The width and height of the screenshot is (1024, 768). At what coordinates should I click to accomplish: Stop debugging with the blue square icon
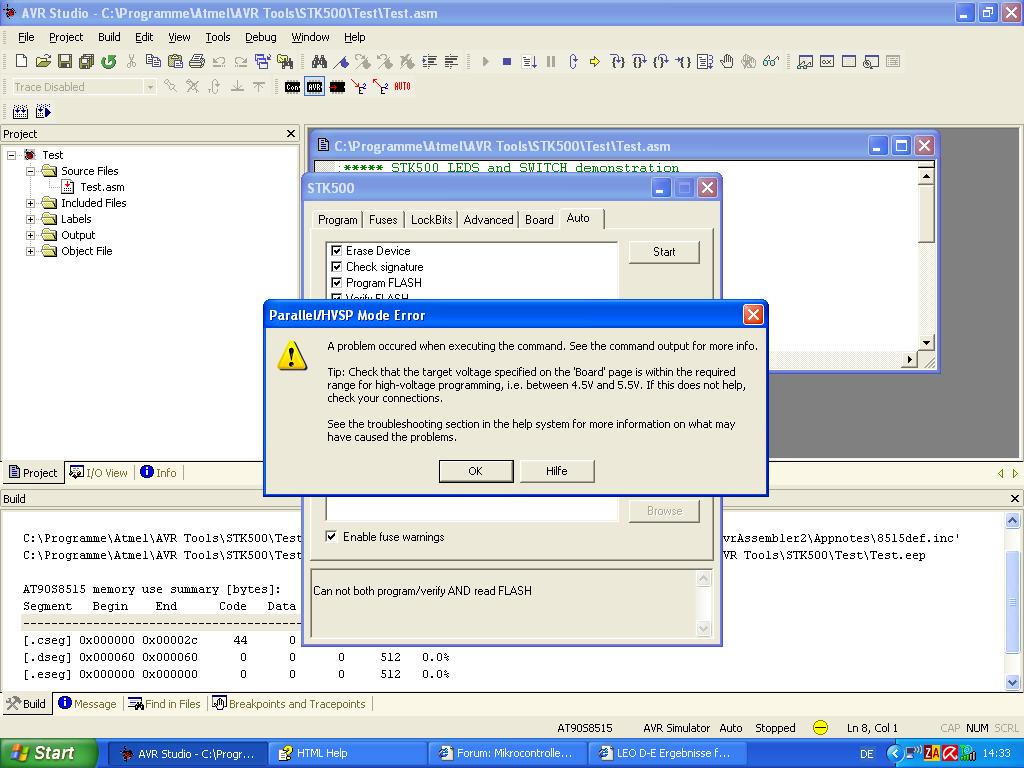(507, 61)
